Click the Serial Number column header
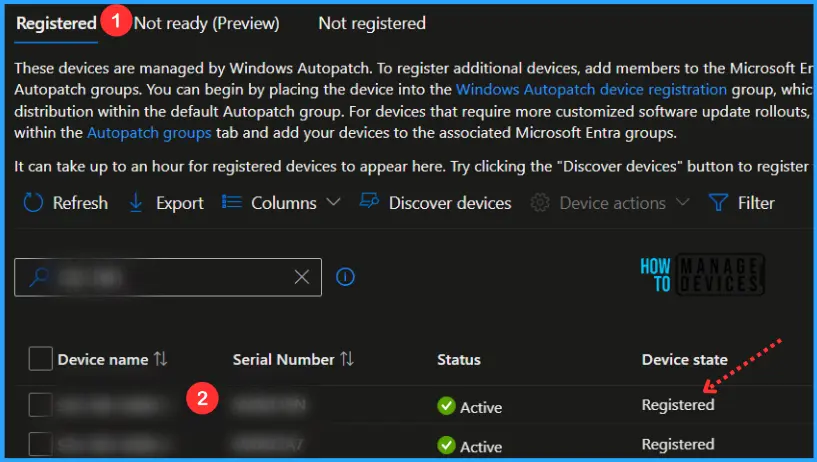 coord(283,359)
